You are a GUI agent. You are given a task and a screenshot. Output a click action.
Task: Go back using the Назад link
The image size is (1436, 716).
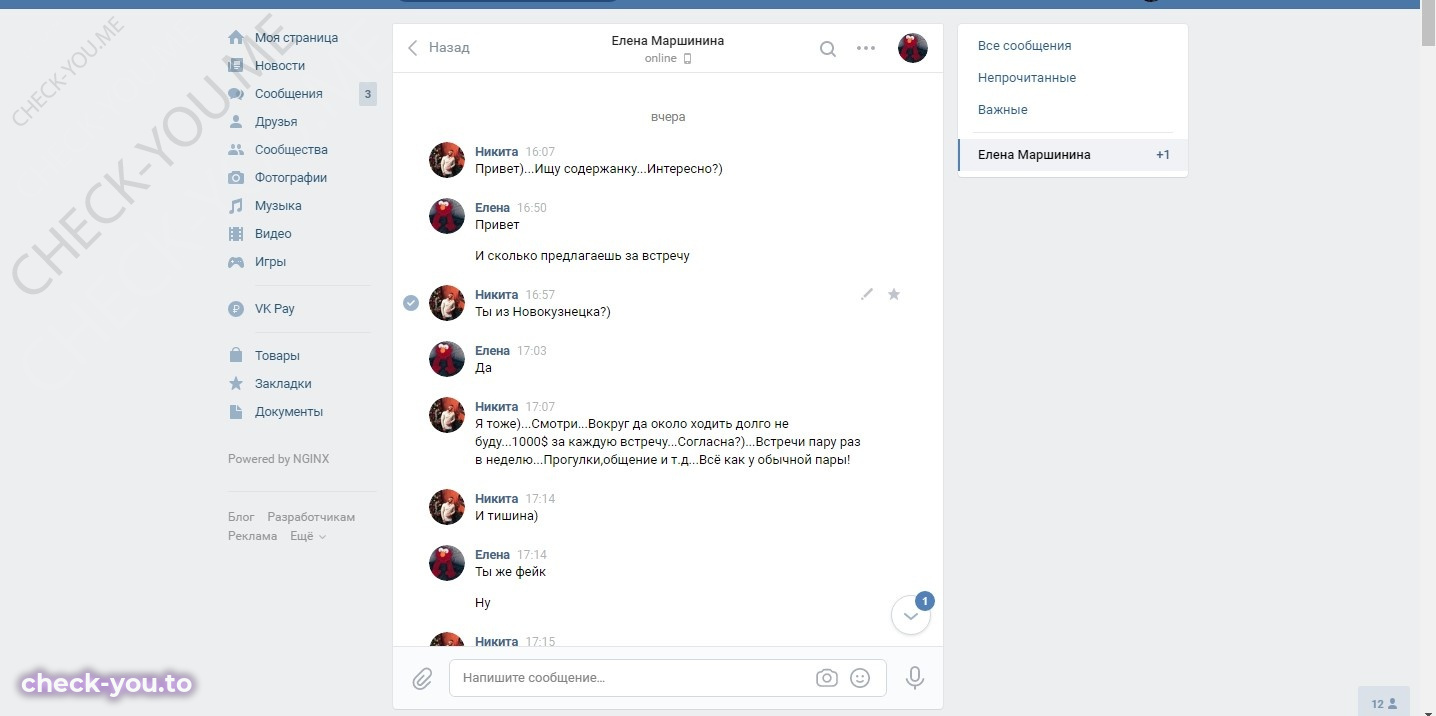[438, 48]
